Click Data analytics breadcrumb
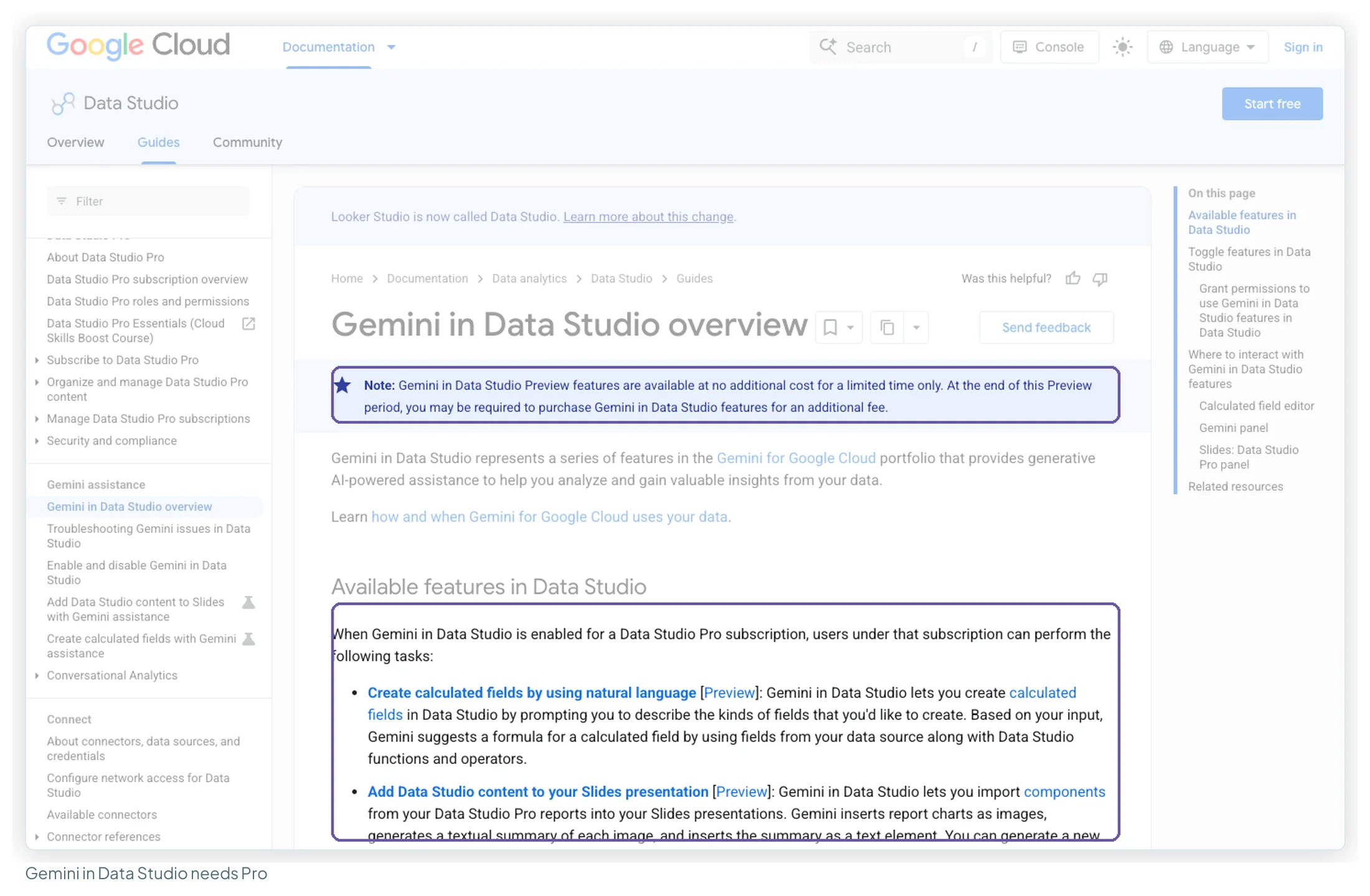The width and height of the screenshot is (1370, 896). (x=529, y=278)
